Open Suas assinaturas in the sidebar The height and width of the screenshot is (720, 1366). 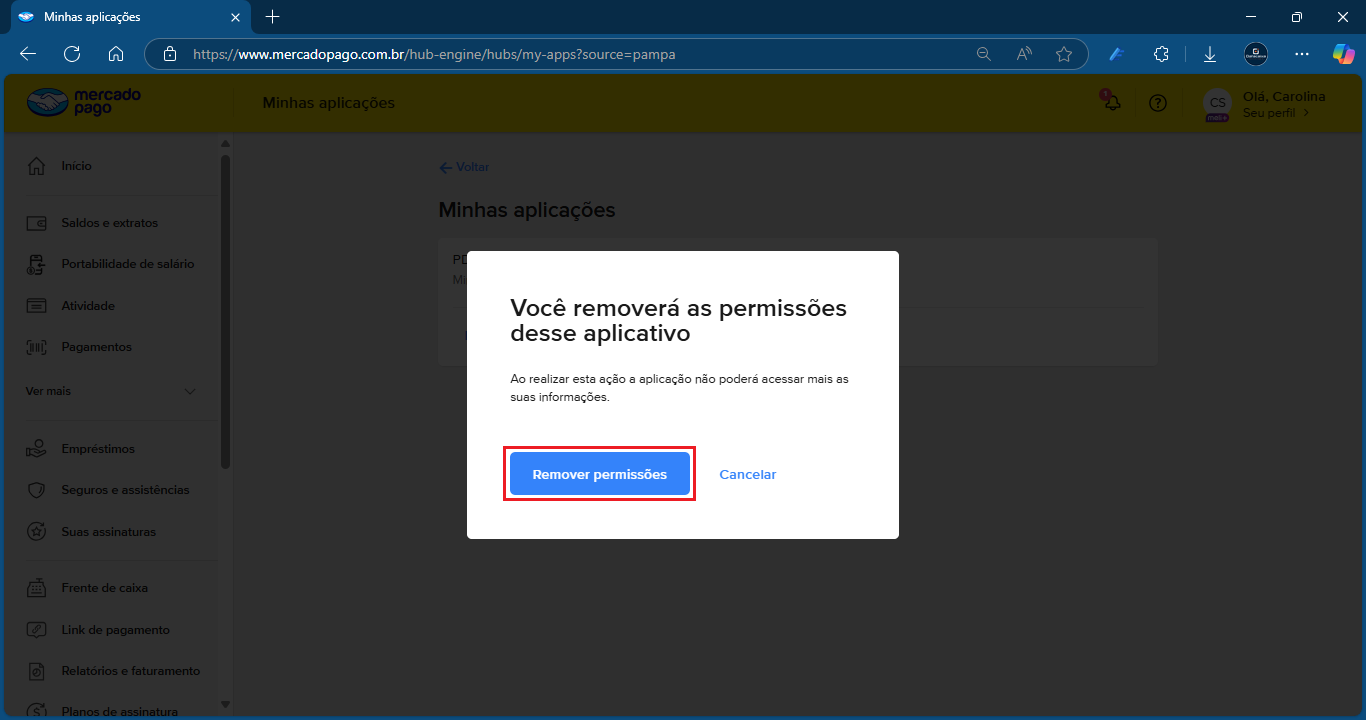pos(108,532)
